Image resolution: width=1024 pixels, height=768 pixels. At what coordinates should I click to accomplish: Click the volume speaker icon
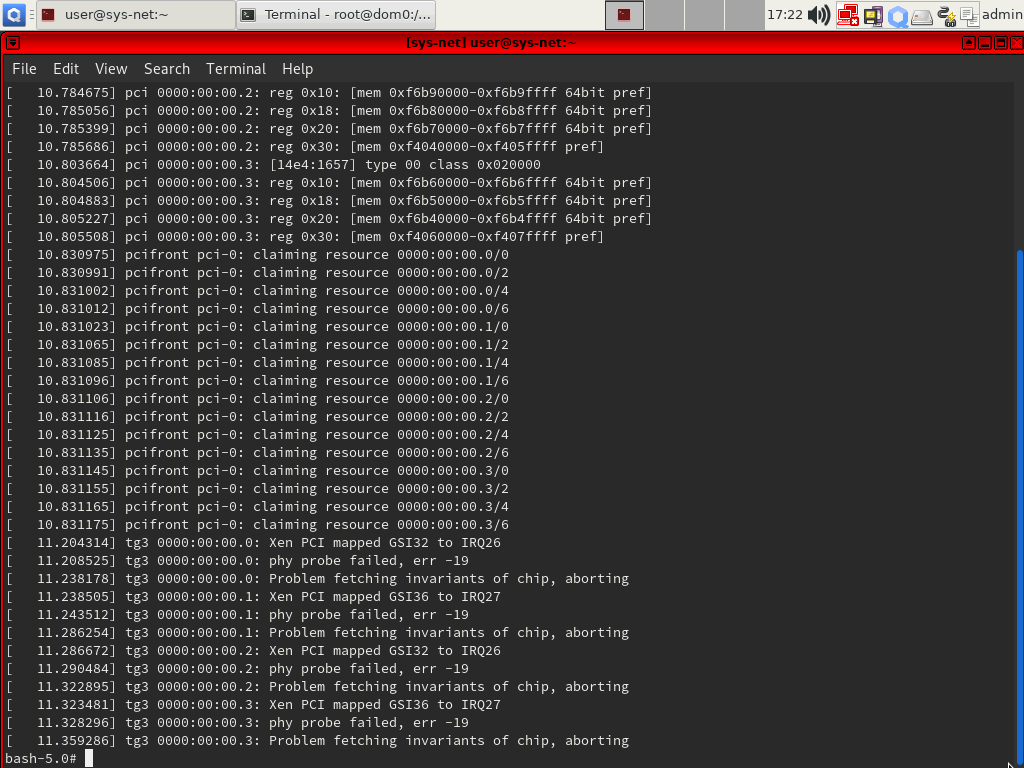(818, 15)
